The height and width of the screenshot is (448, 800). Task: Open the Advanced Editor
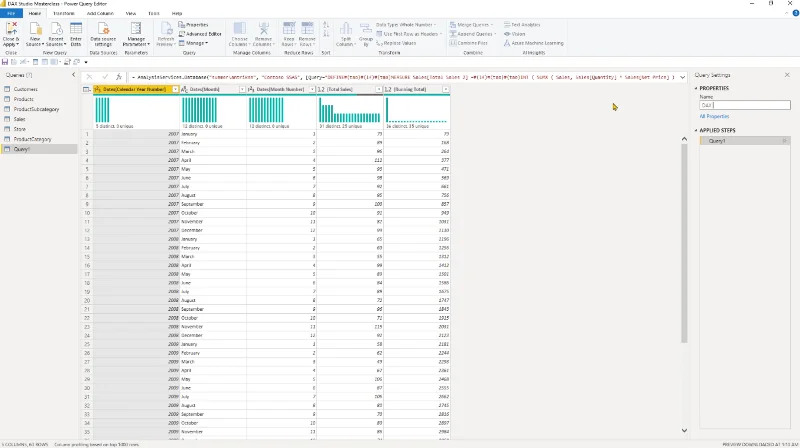click(200, 34)
